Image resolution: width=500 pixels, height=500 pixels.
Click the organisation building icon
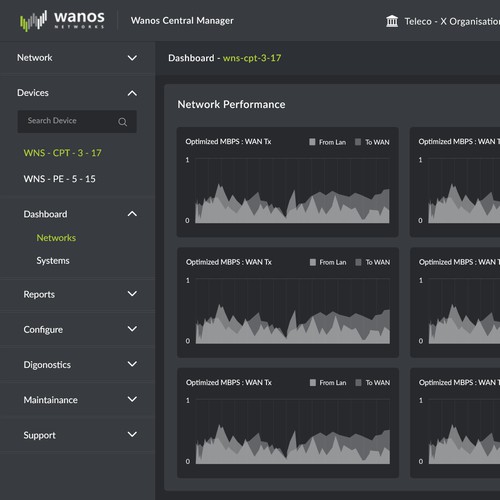392,21
